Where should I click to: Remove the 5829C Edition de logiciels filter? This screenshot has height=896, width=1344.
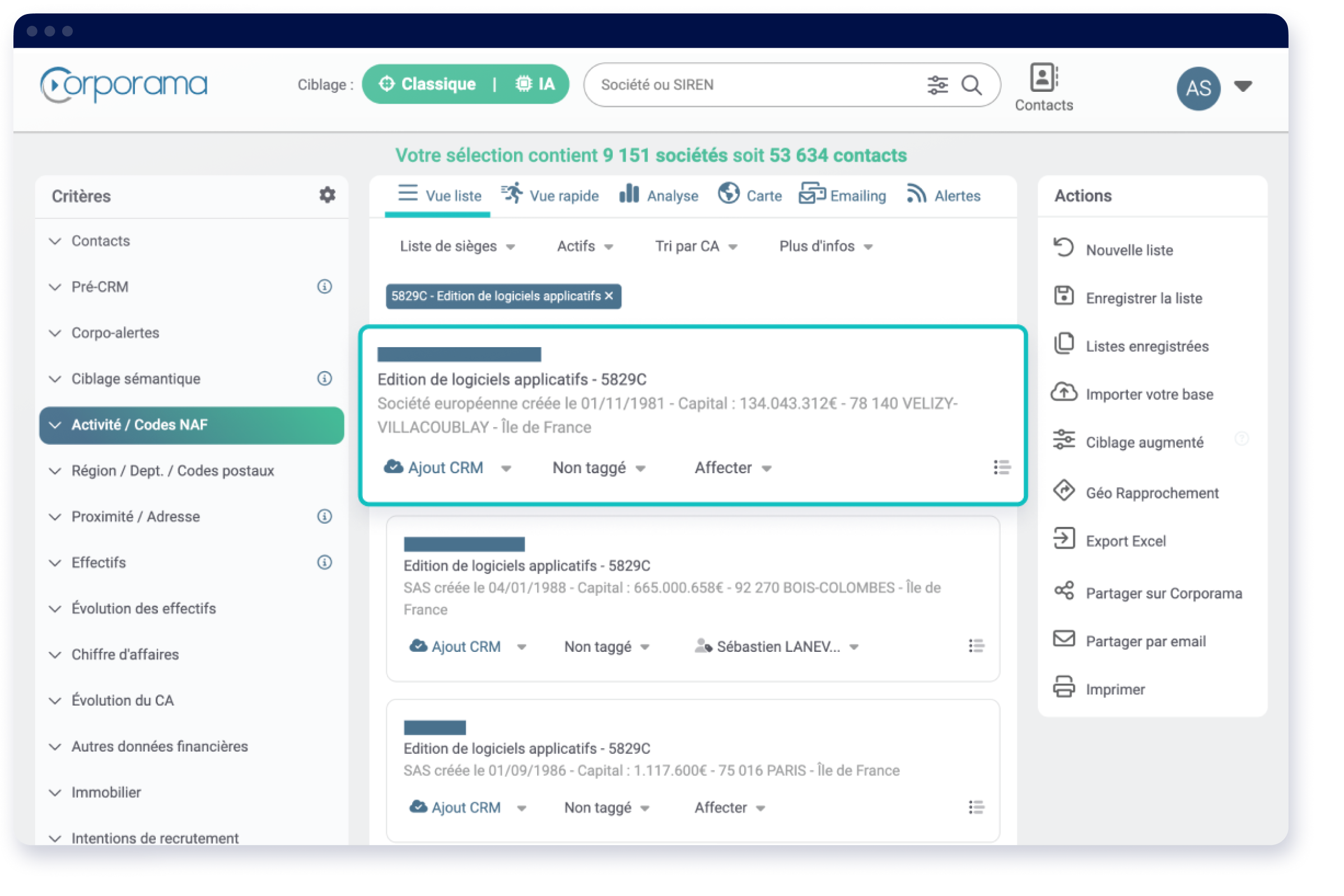point(609,296)
